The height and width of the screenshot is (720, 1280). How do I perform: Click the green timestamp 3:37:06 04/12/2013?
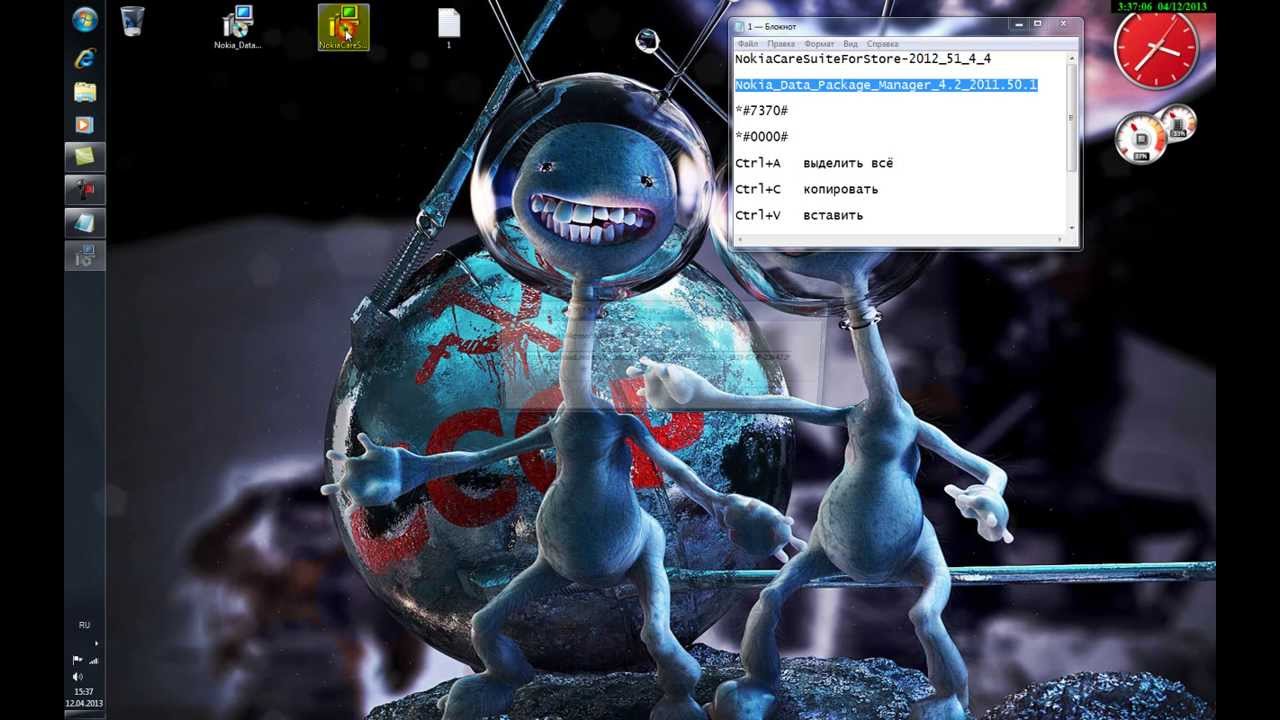tap(1162, 7)
